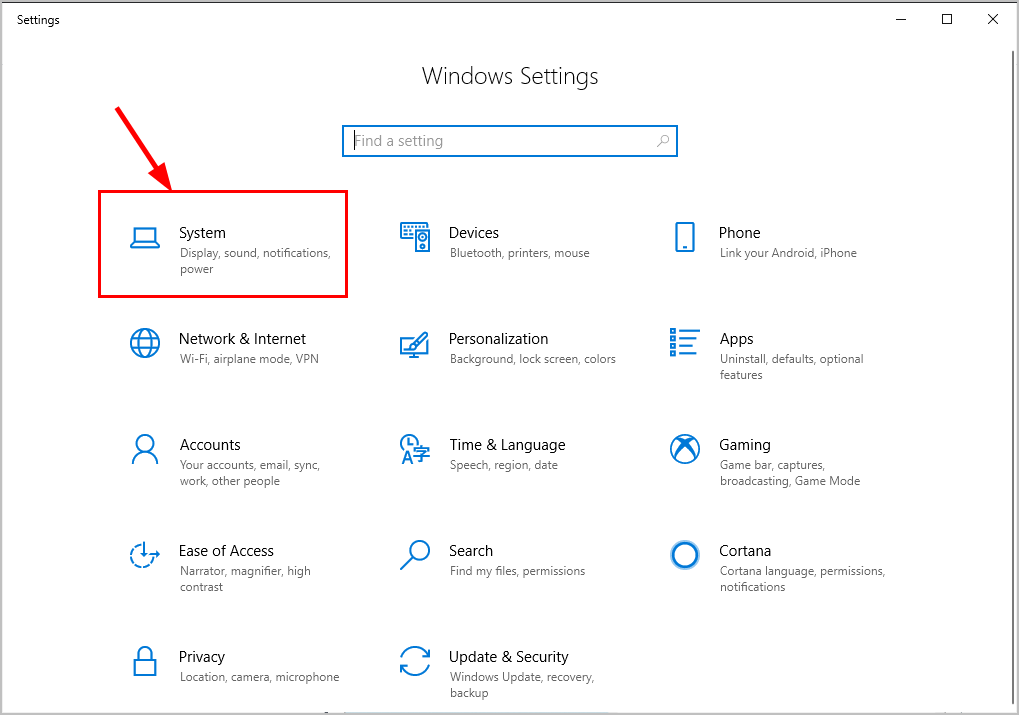Maximize the Settings window
The width and height of the screenshot is (1019, 715).
pos(947,20)
